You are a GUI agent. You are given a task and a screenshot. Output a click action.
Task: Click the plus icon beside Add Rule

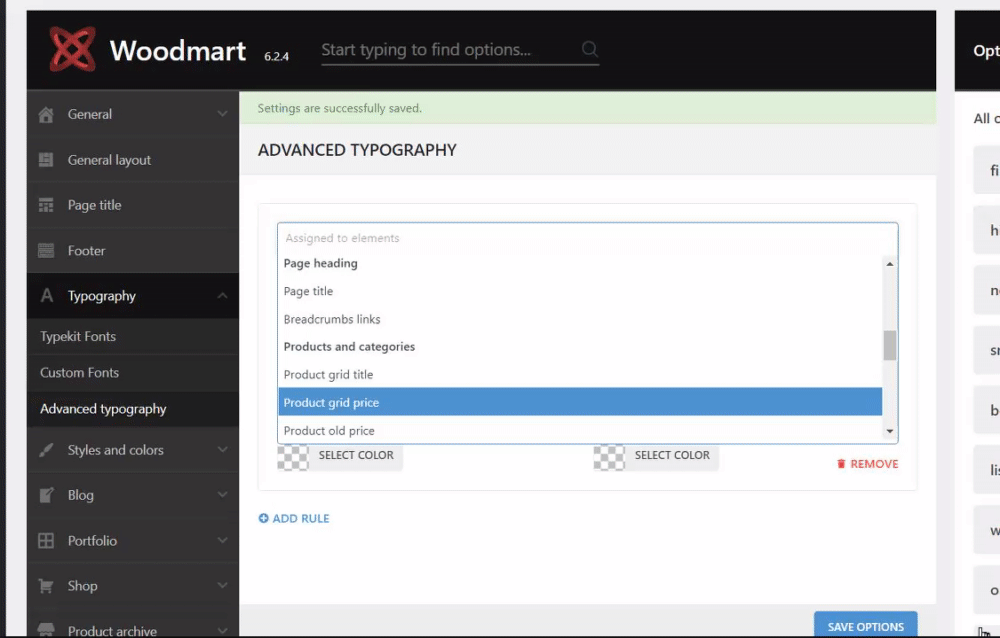pyautogui.click(x=263, y=518)
